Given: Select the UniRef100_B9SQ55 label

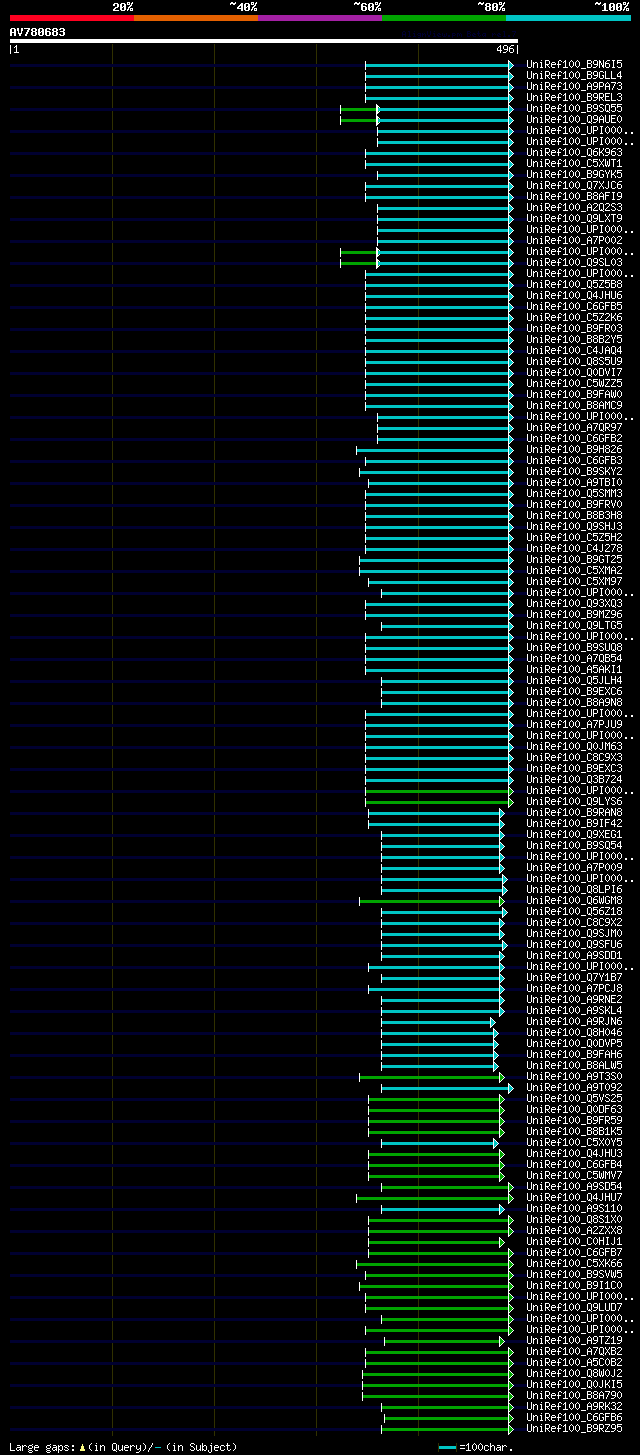Looking at the screenshot, I should 574,108.
